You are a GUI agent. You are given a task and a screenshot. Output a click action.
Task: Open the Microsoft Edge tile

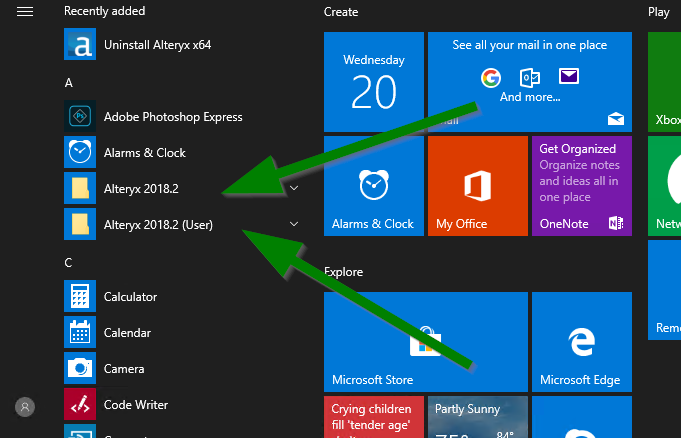coord(582,342)
